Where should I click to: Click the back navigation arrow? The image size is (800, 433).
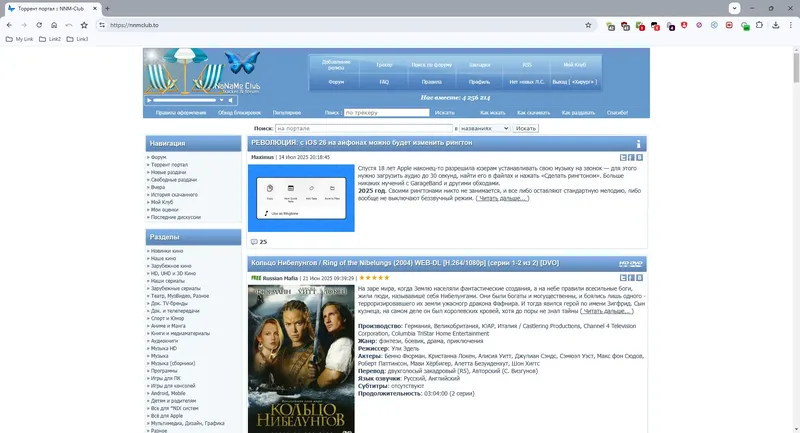pyautogui.click(x=9, y=25)
